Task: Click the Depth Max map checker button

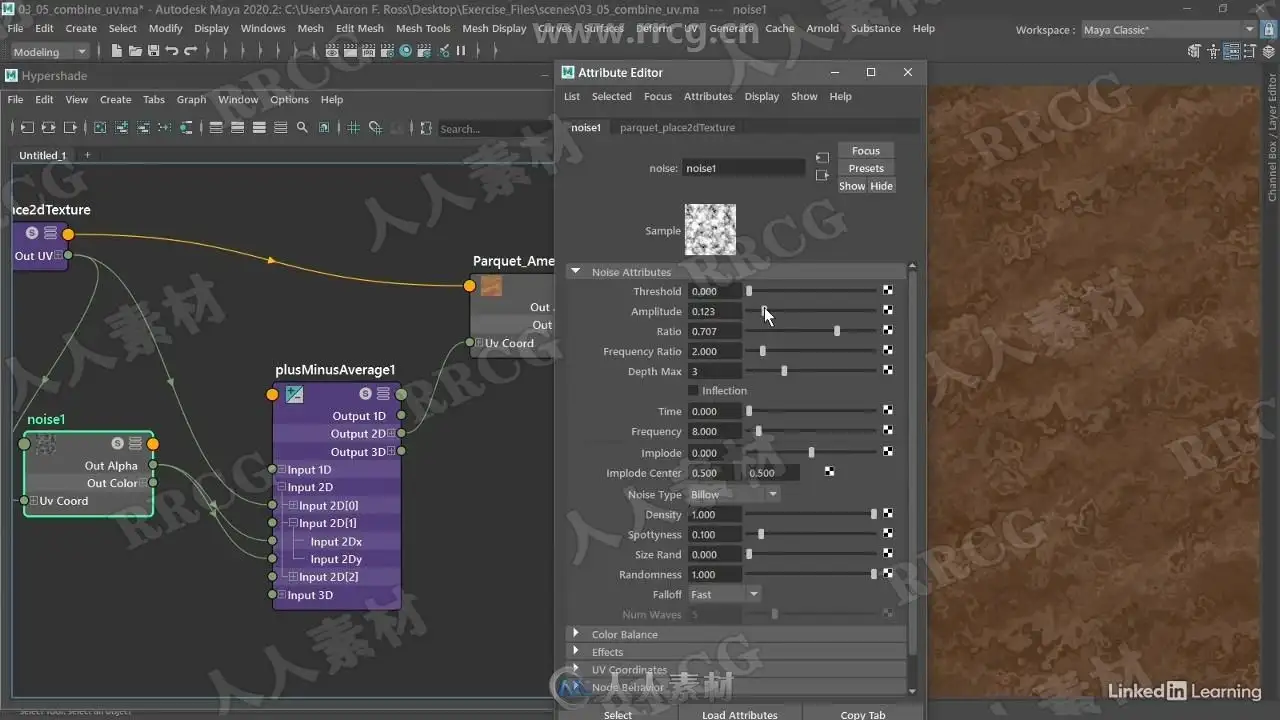Action: click(887, 371)
